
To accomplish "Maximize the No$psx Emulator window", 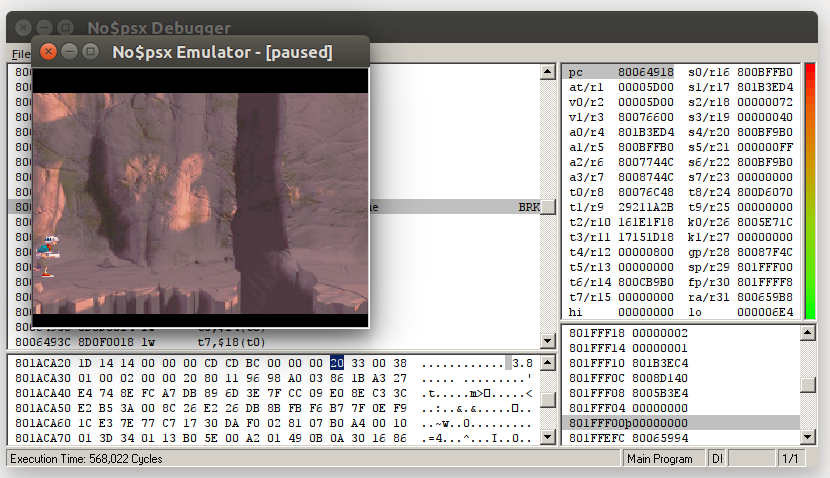I will click(91, 51).
